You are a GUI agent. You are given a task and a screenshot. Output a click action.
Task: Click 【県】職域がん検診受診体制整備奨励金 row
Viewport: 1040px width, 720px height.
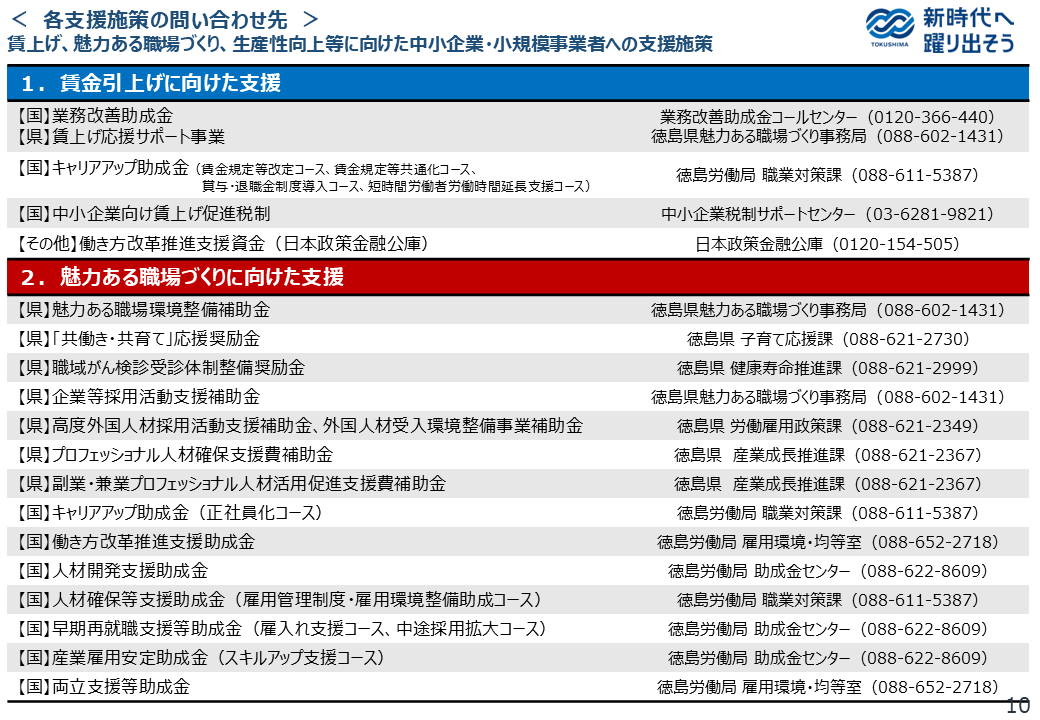(x=518, y=367)
